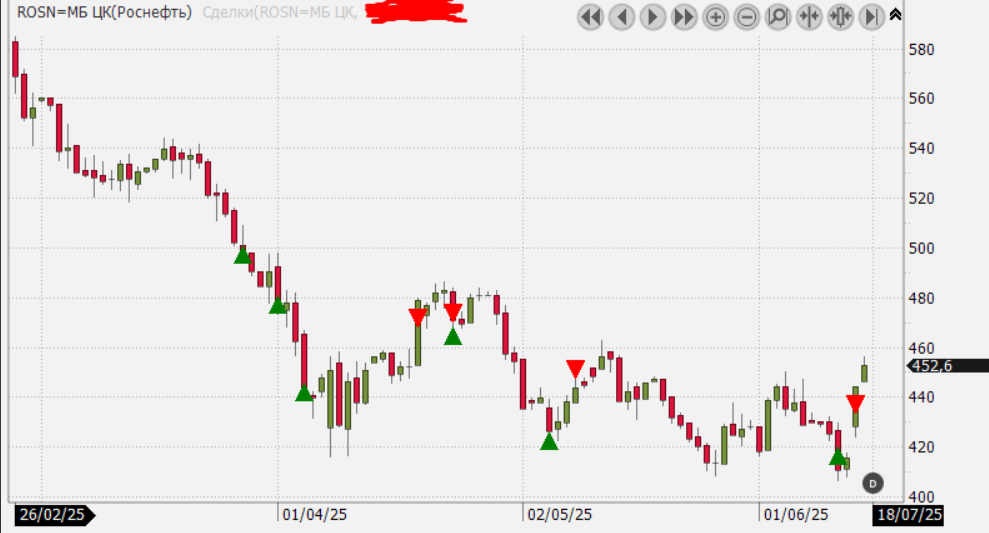Screen dimensions: 989x533
Task: Click the 560 price axis label
Action: (x=921, y=98)
